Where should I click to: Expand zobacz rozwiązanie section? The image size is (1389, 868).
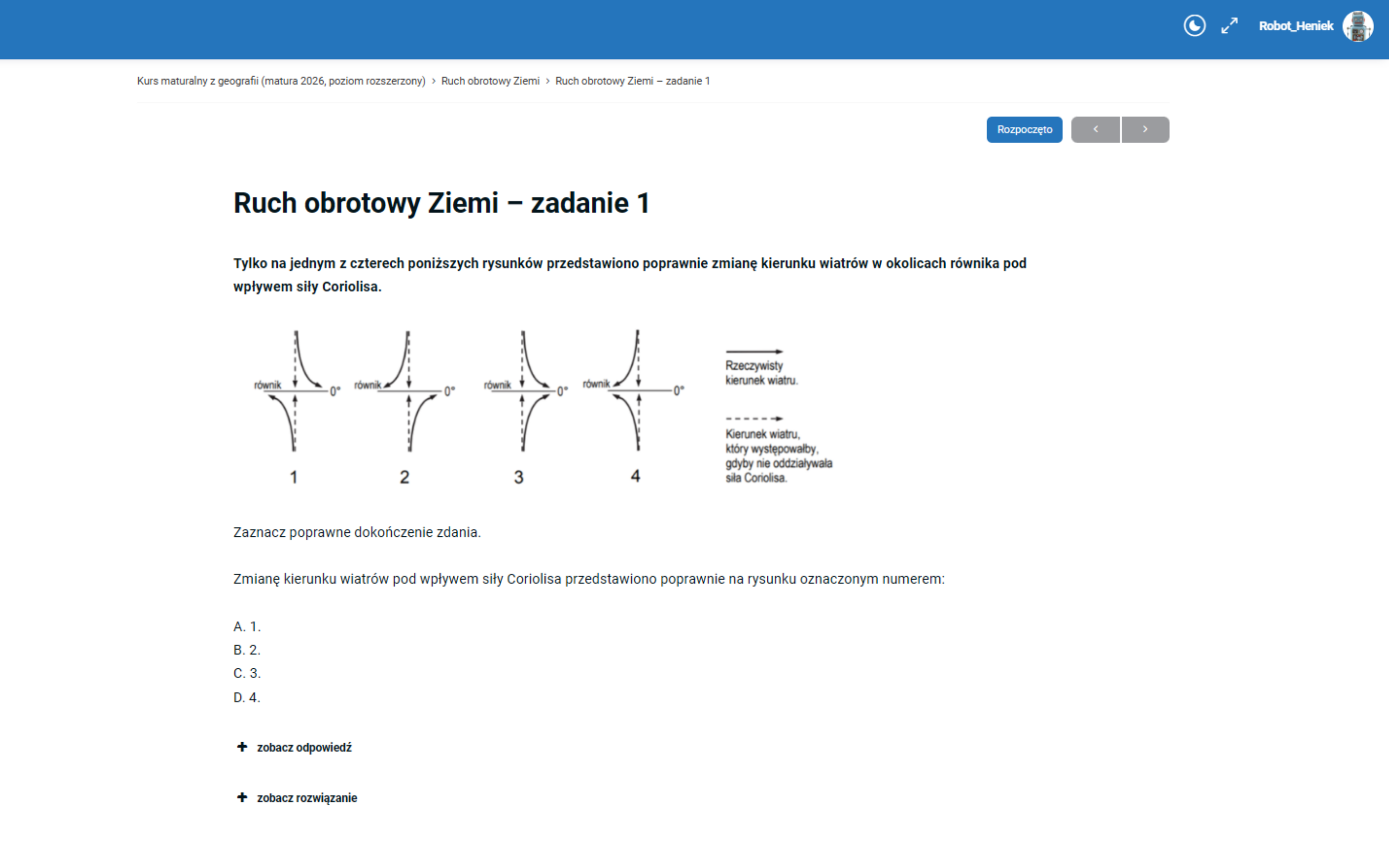click(x=307, y=798)
